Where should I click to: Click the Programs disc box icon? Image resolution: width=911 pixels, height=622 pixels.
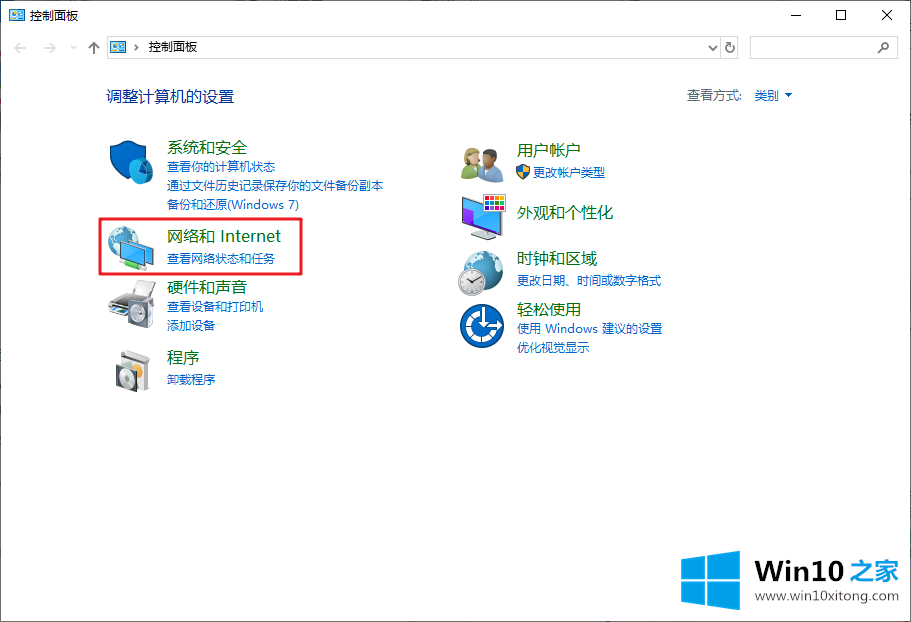131,369
